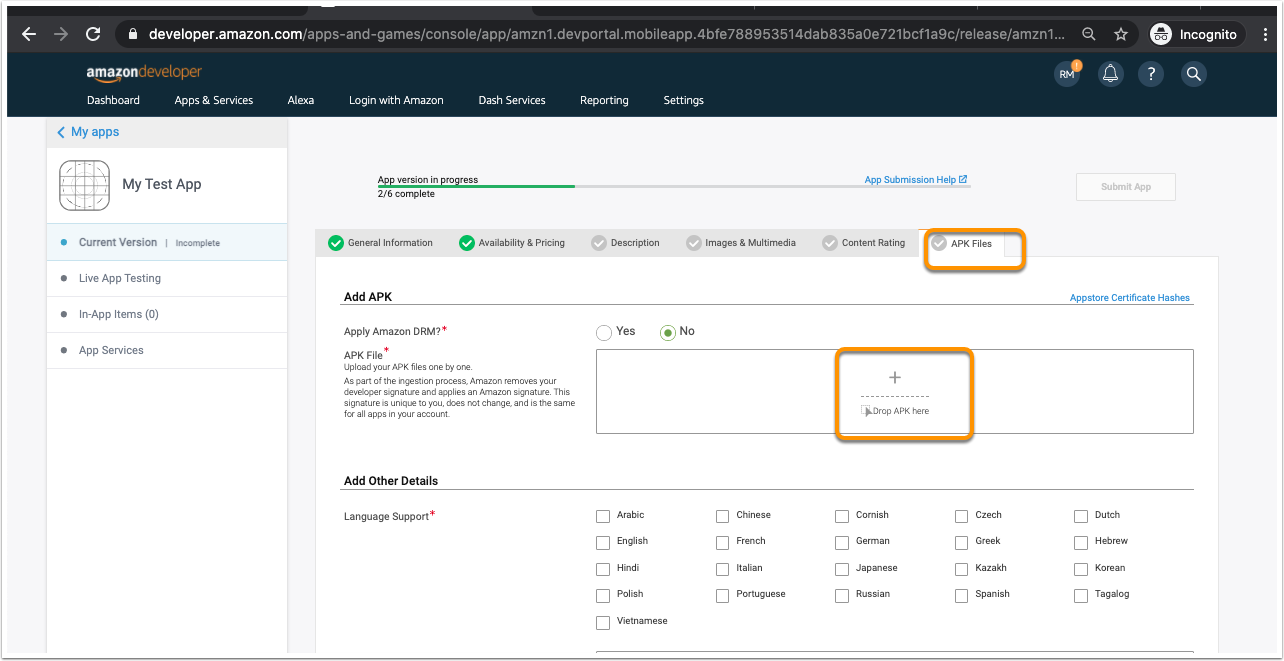Check English language support

[x=603, y=542]
